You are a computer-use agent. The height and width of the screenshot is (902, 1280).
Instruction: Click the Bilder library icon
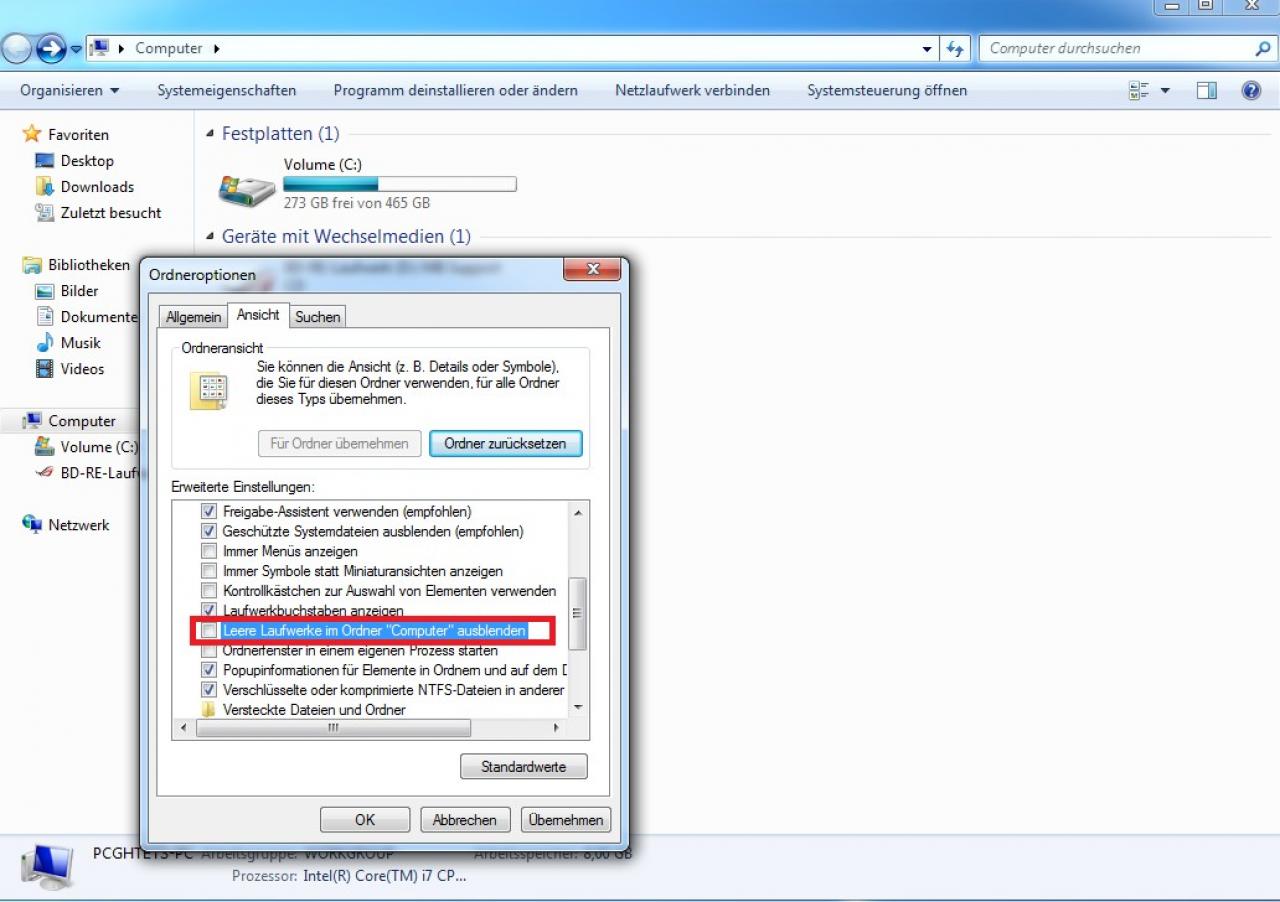click(x=44, y=291)
